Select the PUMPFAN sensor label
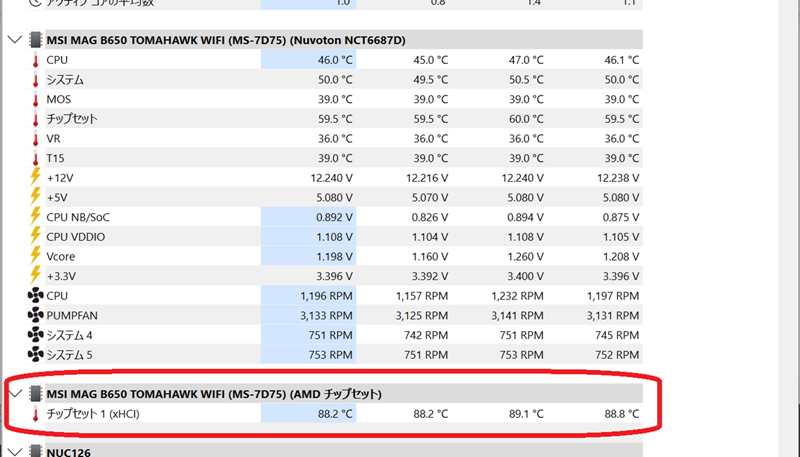The width and height of the screenshot is (800, 457). tap(72, 316)
